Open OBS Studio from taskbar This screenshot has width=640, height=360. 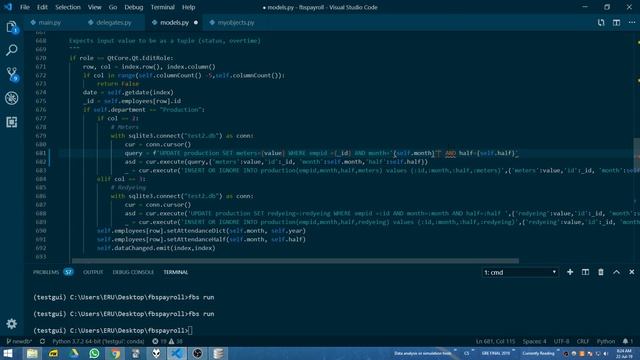[x=198, y=353]
